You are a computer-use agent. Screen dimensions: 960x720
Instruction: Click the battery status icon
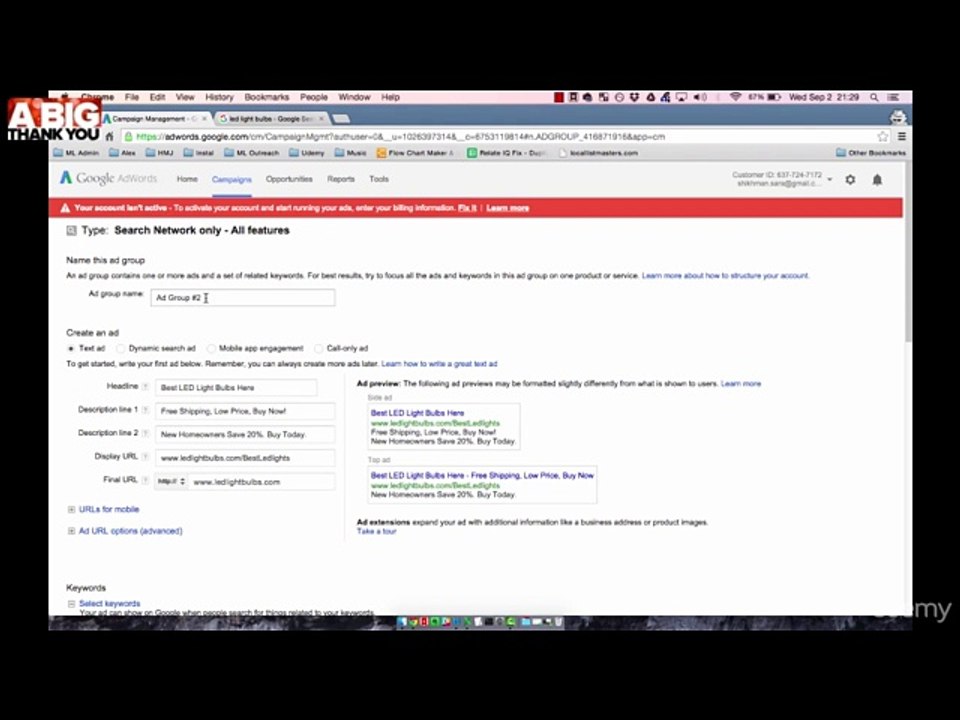click(774, 97)
